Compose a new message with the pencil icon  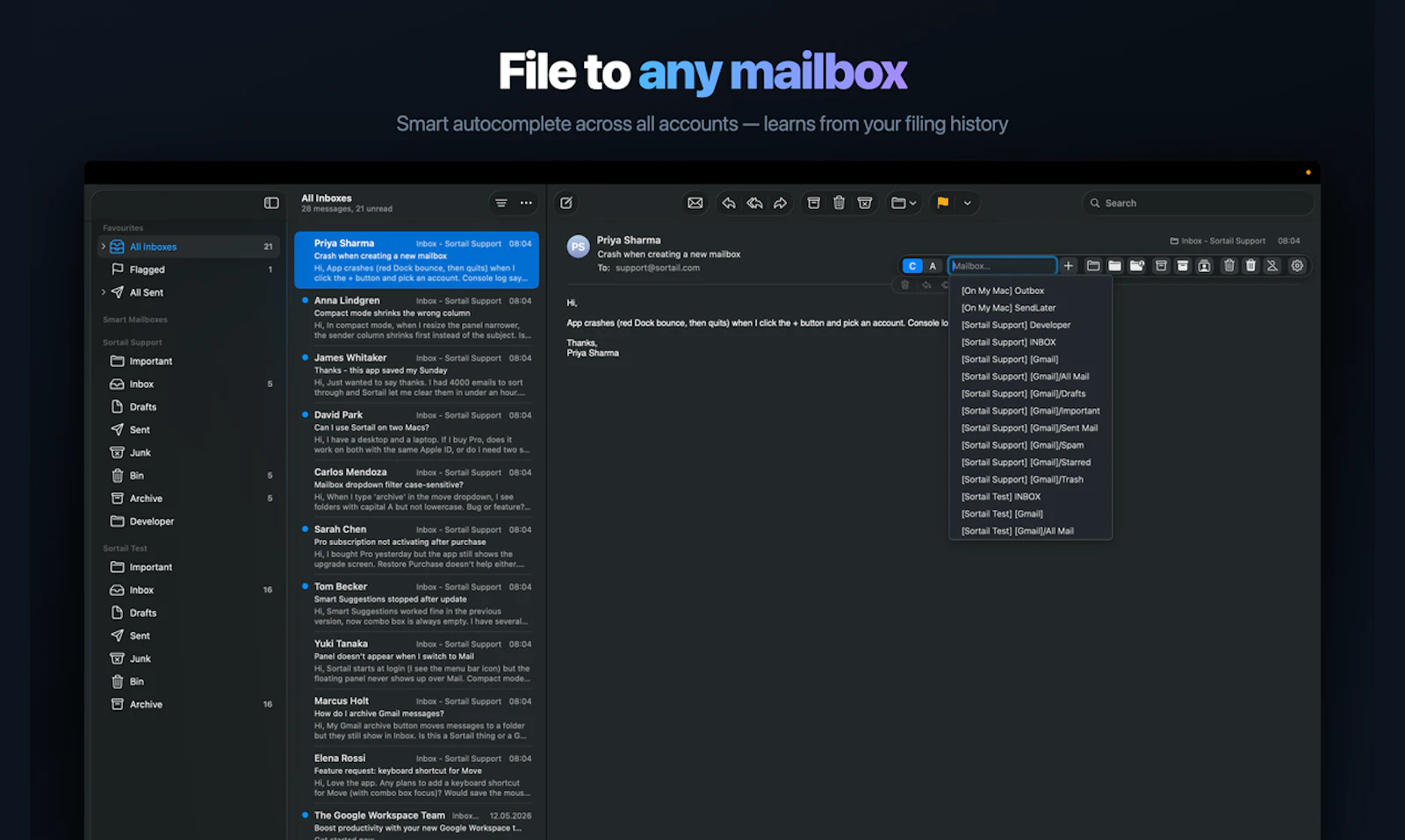[x=566, y=203]
